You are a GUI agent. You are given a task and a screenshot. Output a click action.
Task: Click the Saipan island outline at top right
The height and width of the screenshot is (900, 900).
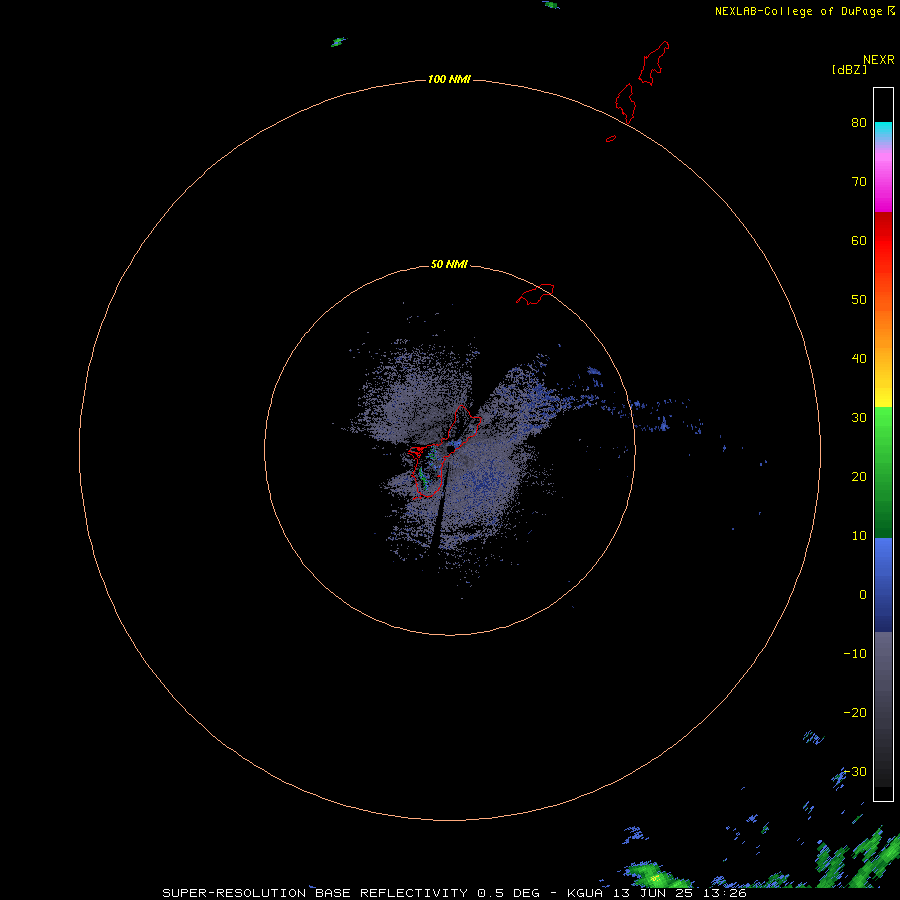[654, 63]
